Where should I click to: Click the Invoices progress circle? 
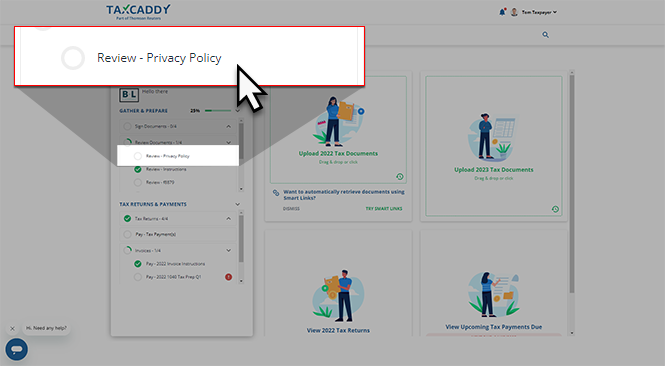[x=127, y=250]
